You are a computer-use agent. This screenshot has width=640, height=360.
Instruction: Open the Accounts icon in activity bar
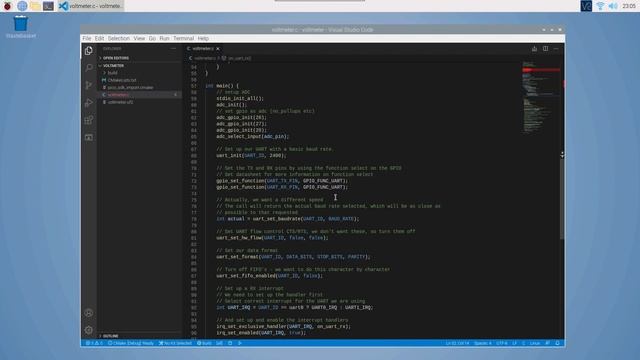point(89,313)
